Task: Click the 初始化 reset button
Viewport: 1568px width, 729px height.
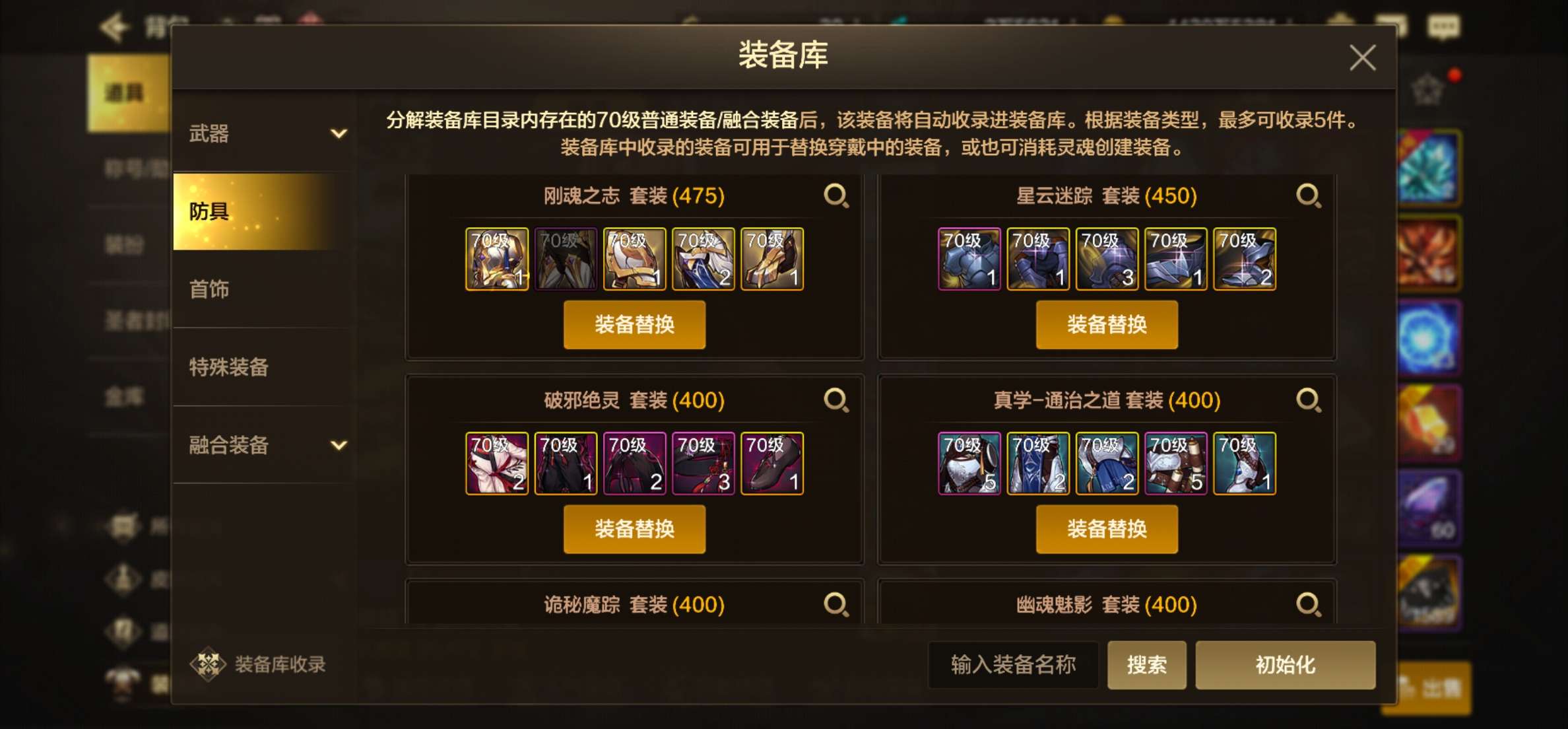Action: (1286, 665)
